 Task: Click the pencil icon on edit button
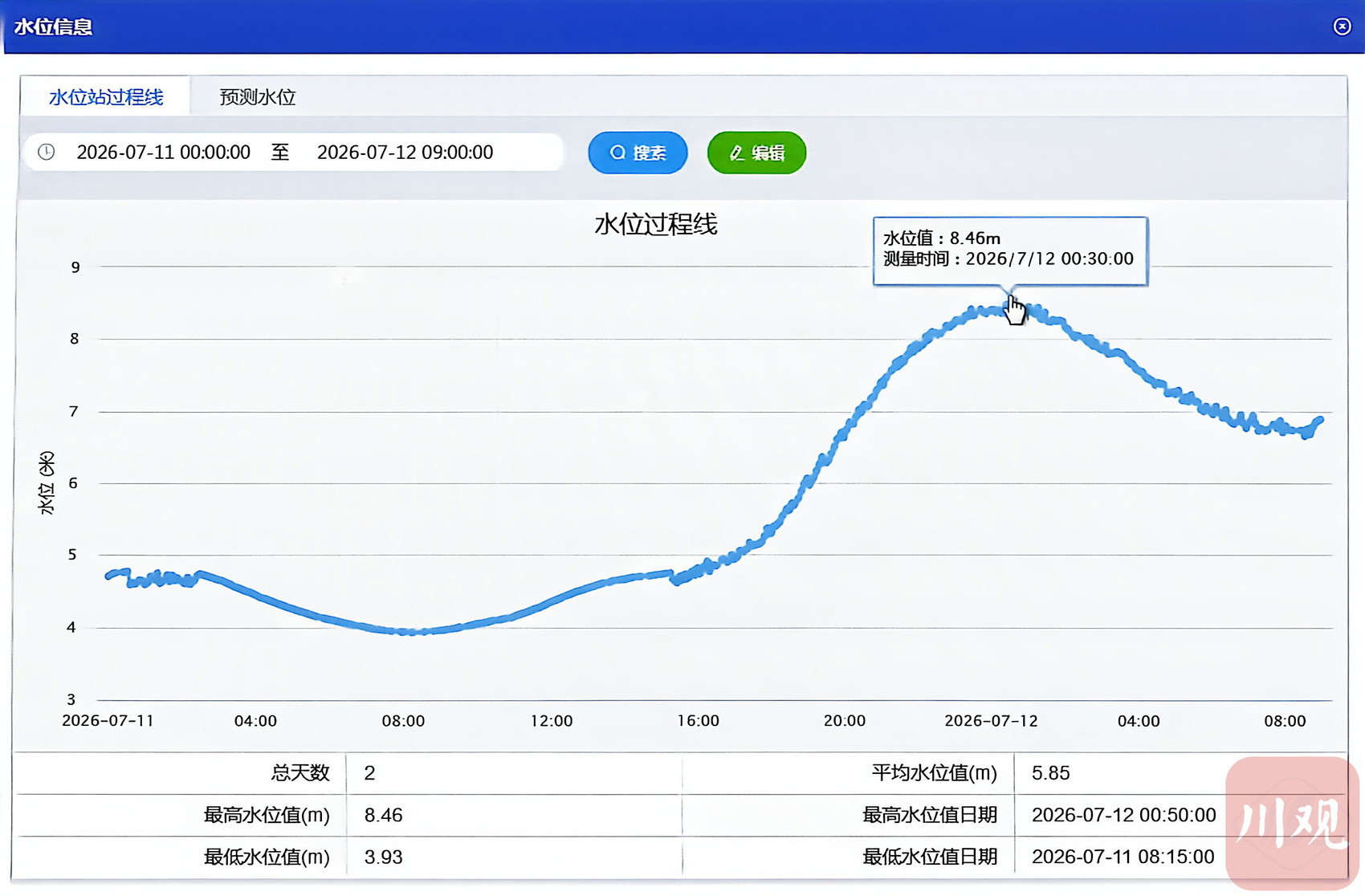pos(737,153)
